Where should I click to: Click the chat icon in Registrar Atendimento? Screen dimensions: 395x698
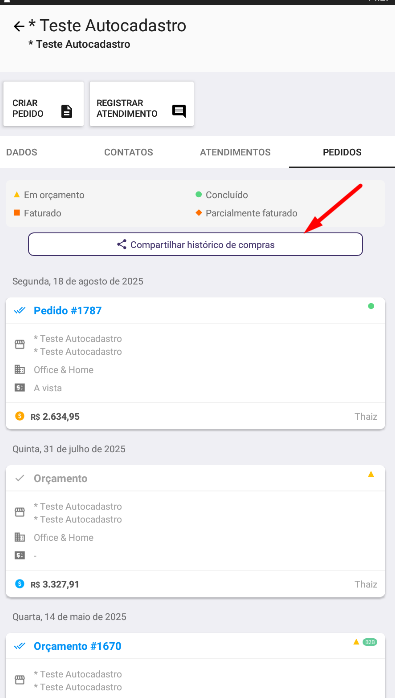point(179,111)
